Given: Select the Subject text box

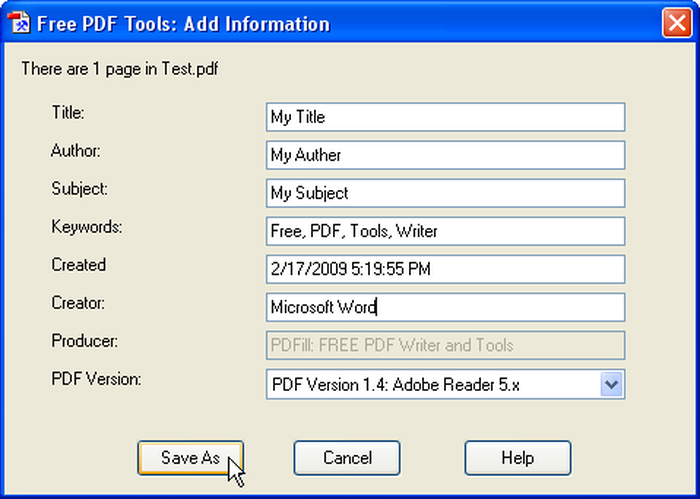Looking at the screenshot, I should [x=446, y=193].
